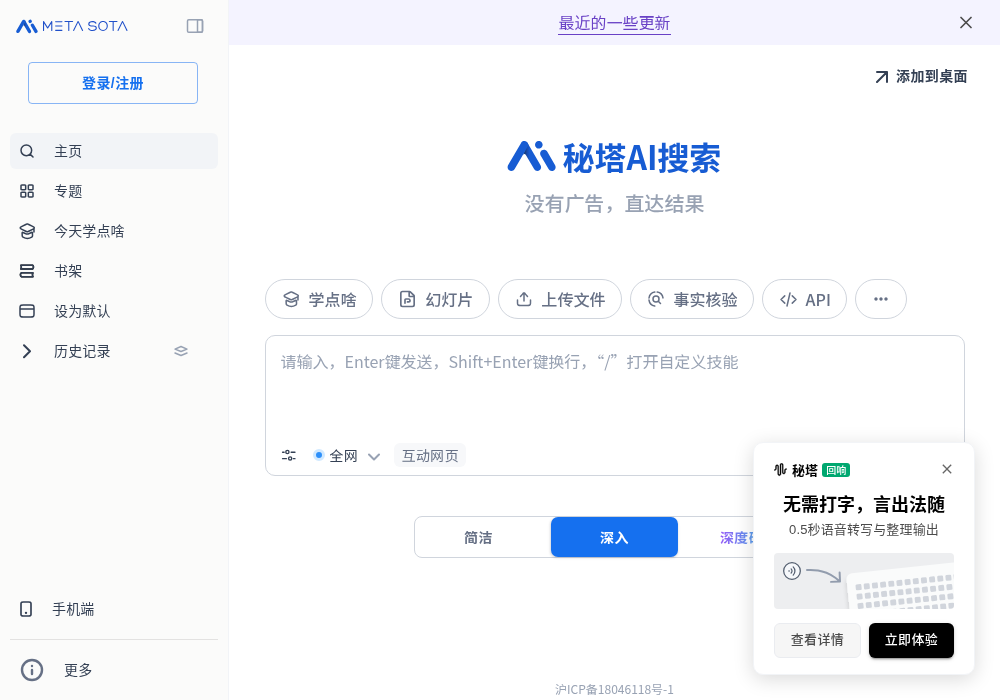
Task: Open 书架 in the sidebar
Action: coord(114,271)
